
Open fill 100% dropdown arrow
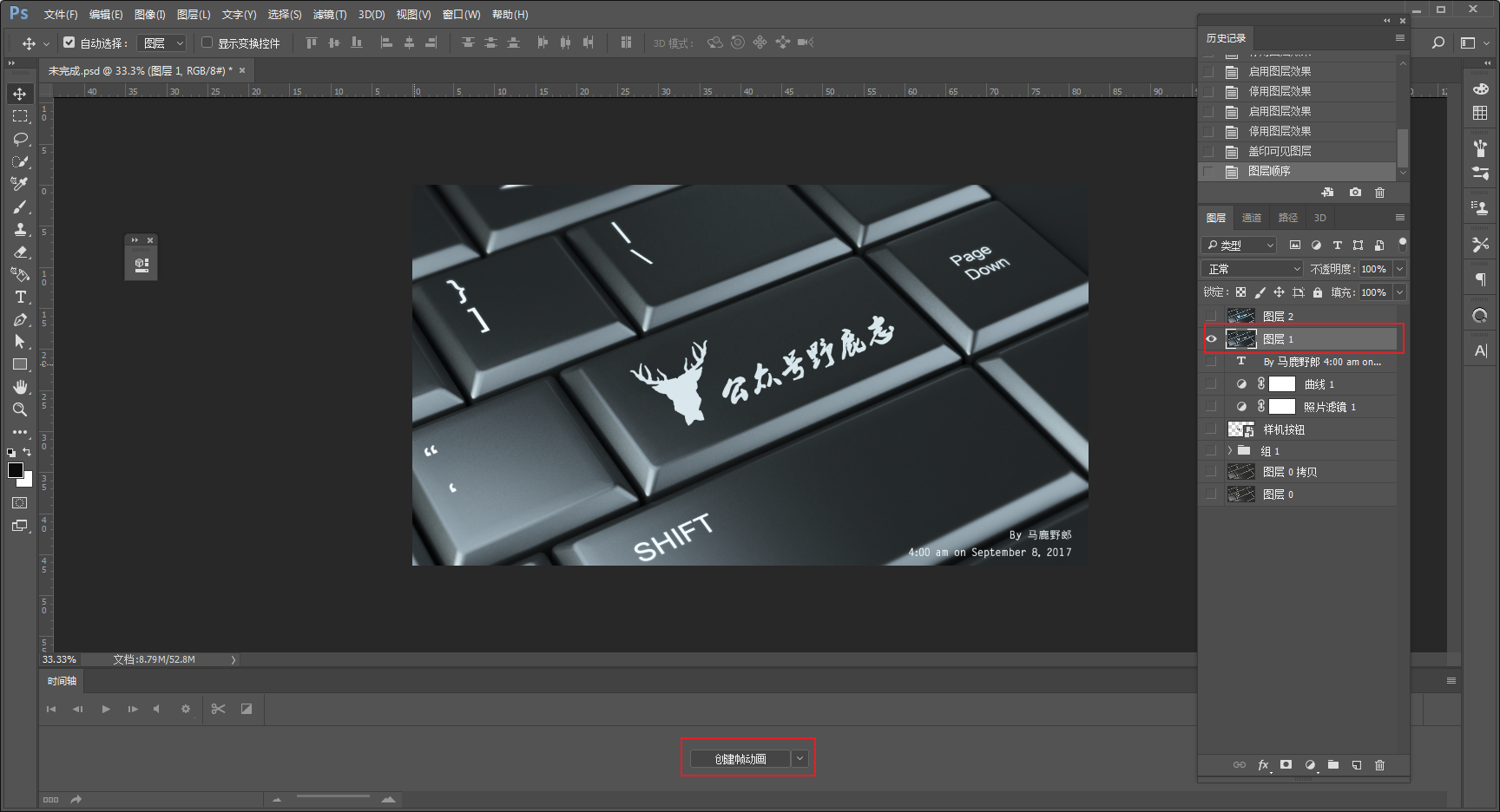pyautogui.click(x=1399, y=292)
